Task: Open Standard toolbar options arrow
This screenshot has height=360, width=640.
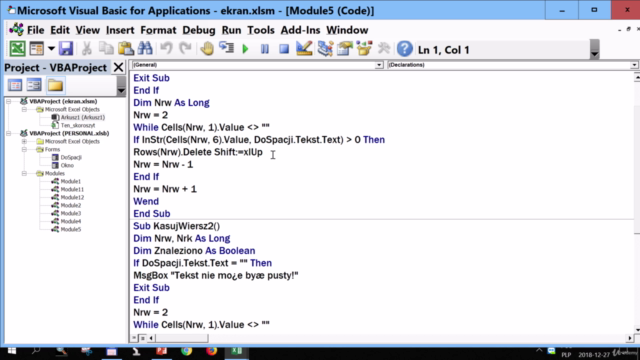Action: pos(594,49)
